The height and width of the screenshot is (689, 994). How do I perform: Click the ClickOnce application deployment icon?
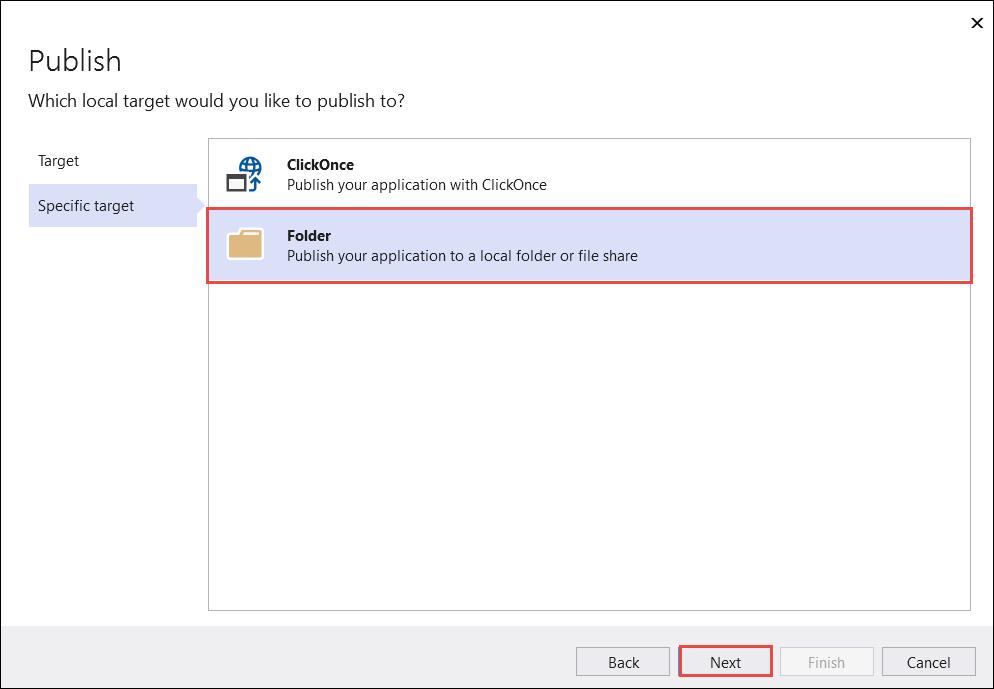244,173
